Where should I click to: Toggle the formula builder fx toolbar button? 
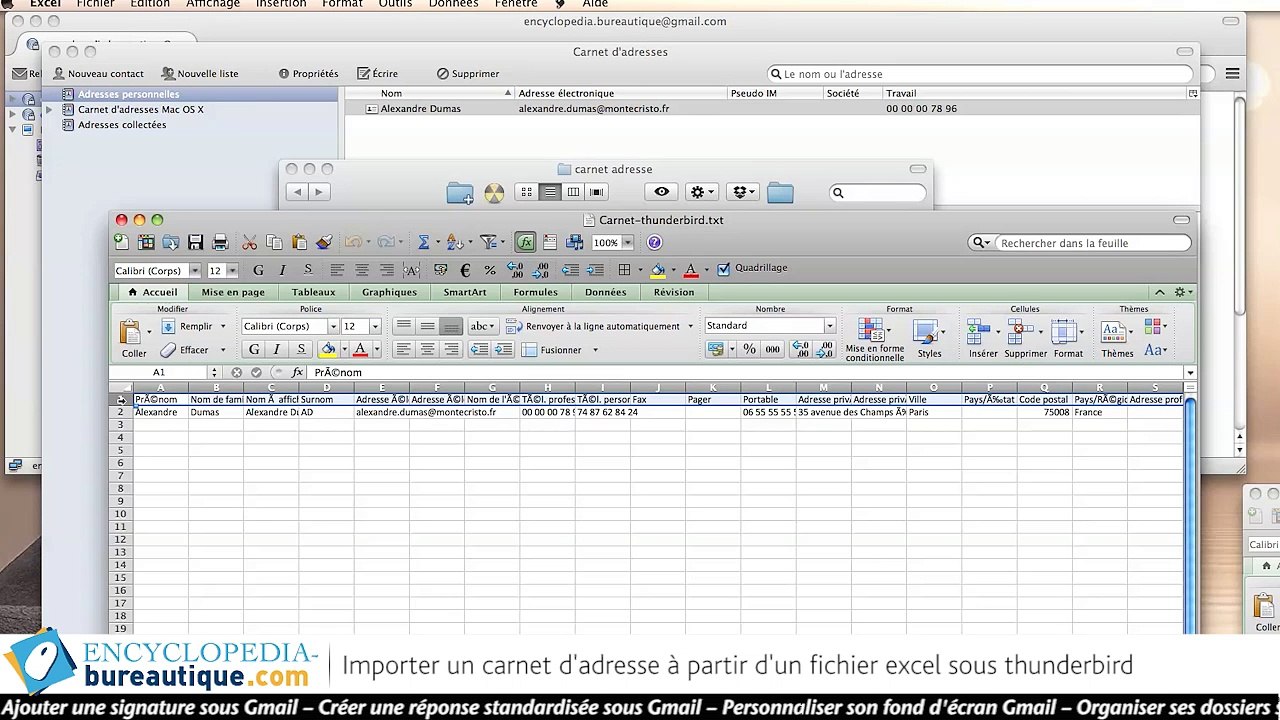click(x=526, y=242)
